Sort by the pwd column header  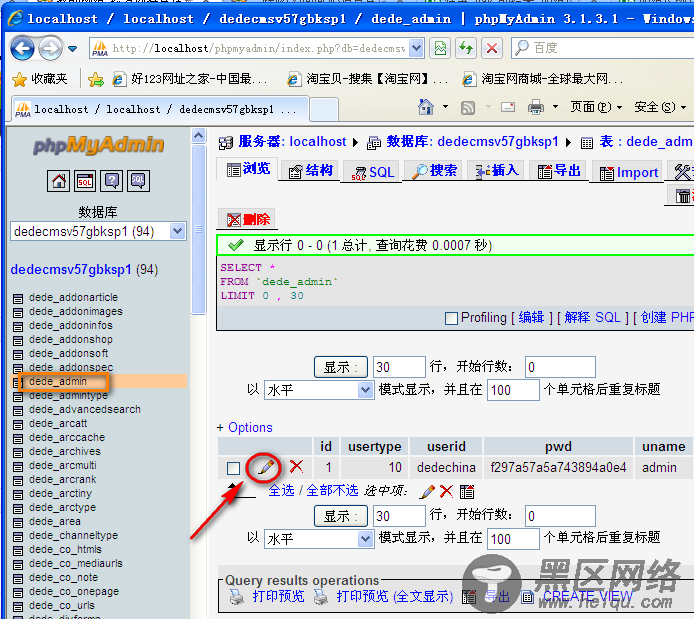[558, 446]
